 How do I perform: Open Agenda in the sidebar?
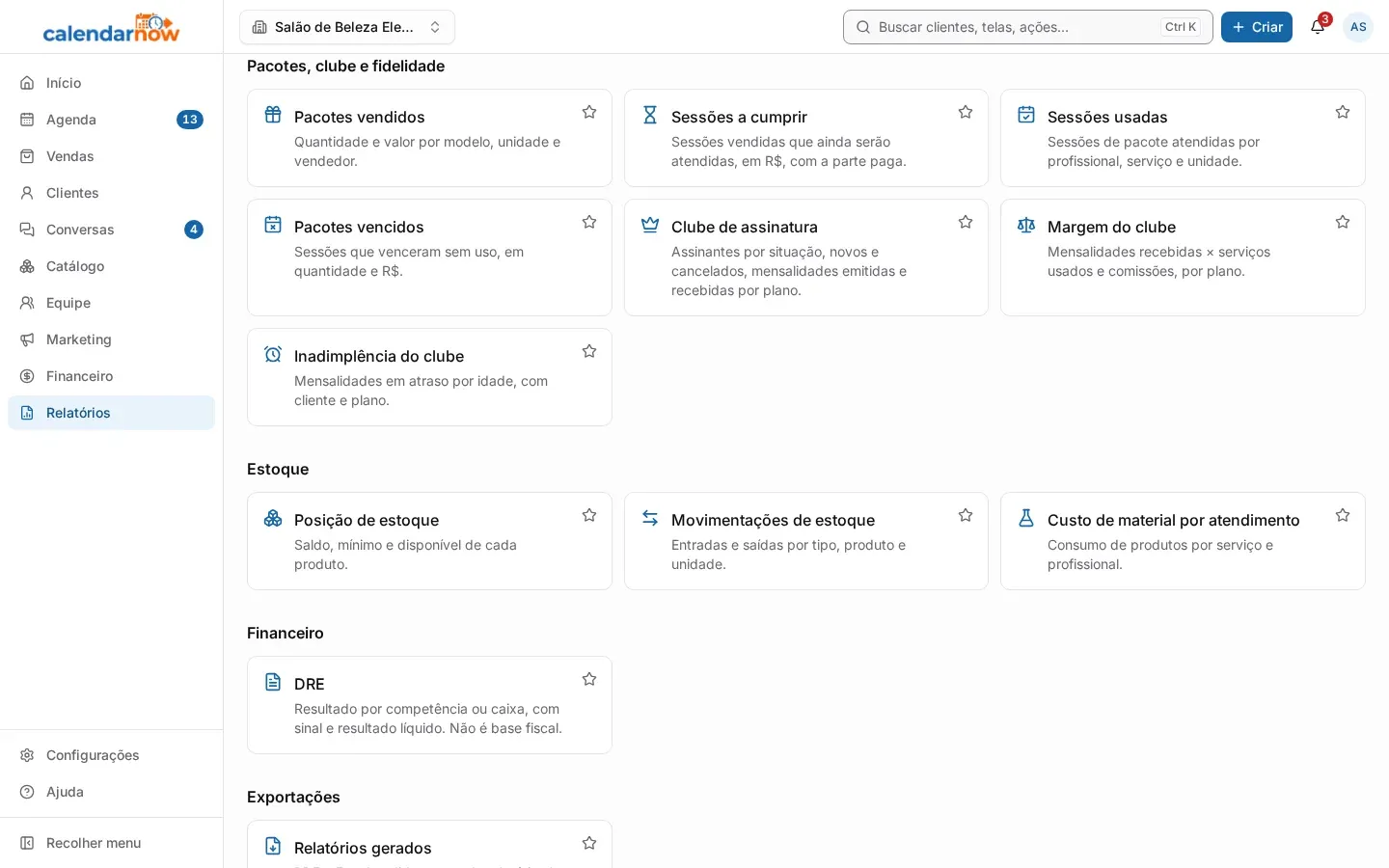[x=111, y=120]
